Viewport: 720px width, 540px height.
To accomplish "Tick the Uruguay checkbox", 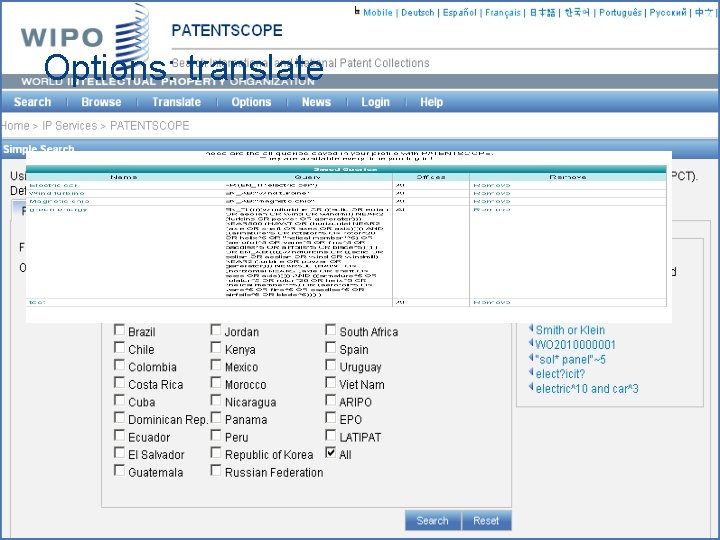I will 331,365.
